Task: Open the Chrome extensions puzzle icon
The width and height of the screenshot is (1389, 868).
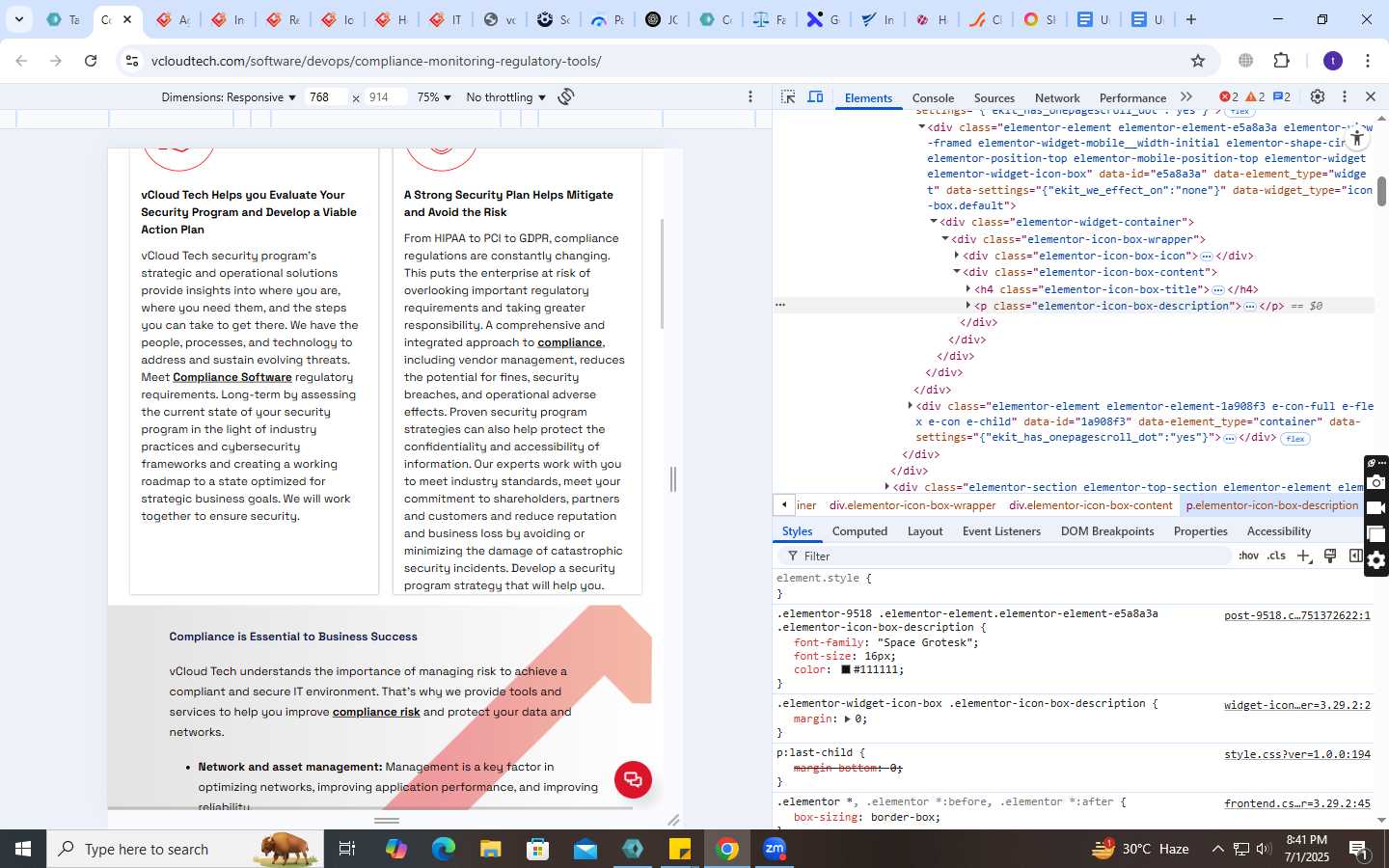Action: point(1281,61)
